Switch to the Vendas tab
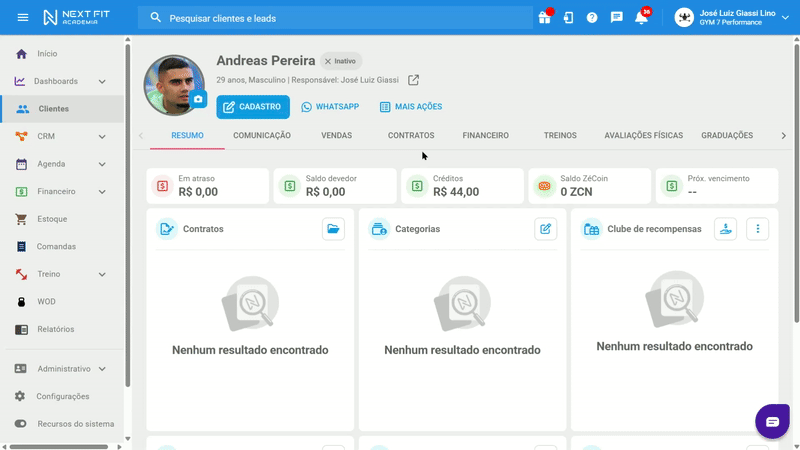The width and height of the screenshot is (800, 450). 336,135
